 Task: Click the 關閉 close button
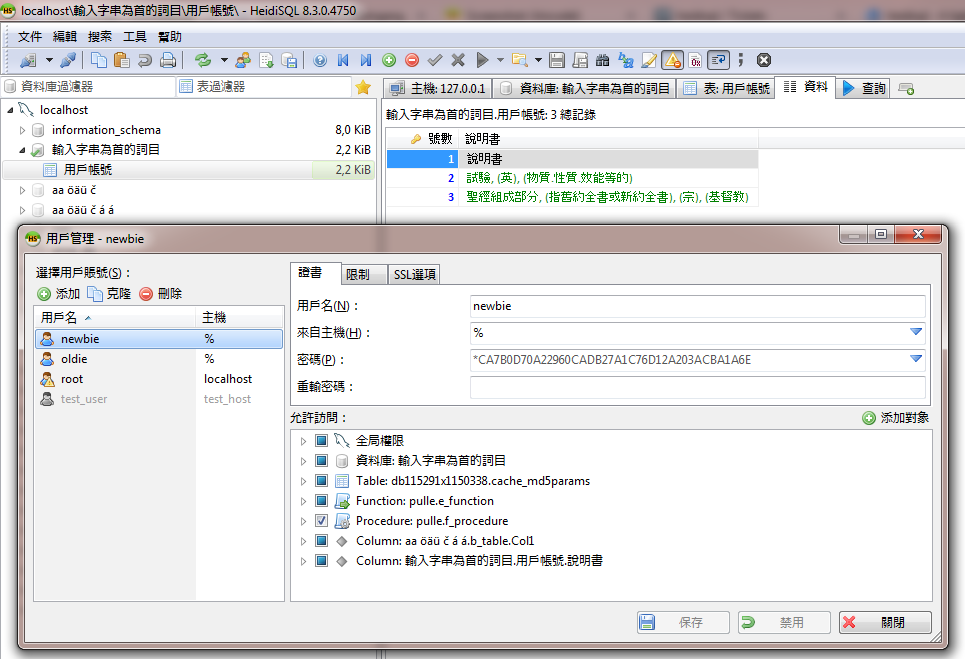tap(885, 623)
